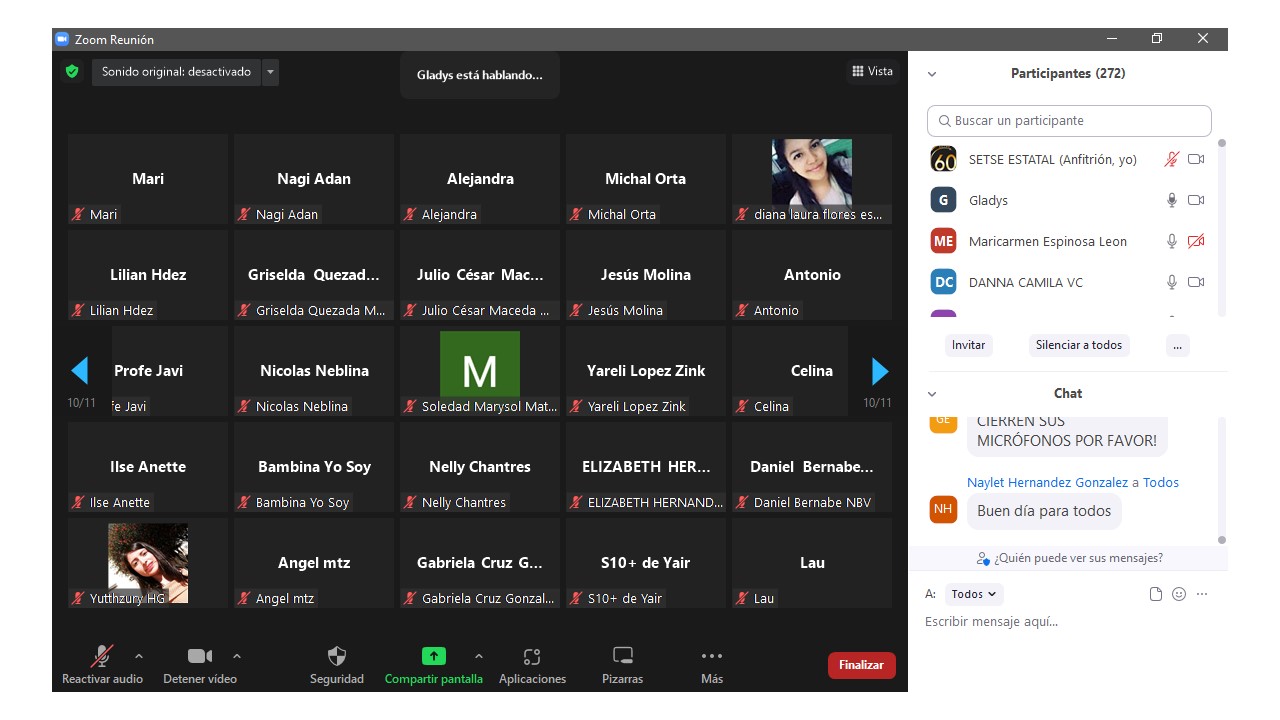Select Yutthzury HG video thumbnail
This screenshot has width=1280, height=720.
coord(148,563)
